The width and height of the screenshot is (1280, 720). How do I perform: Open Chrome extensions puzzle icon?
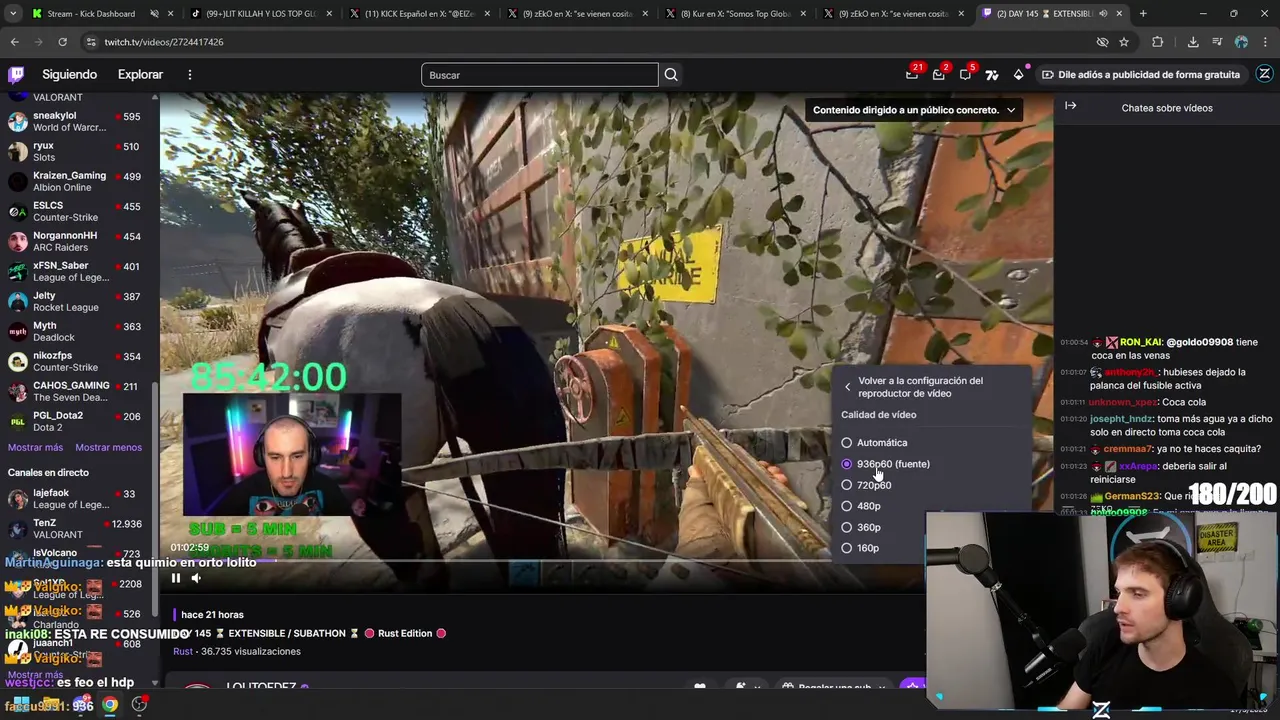click(1157, 42)
